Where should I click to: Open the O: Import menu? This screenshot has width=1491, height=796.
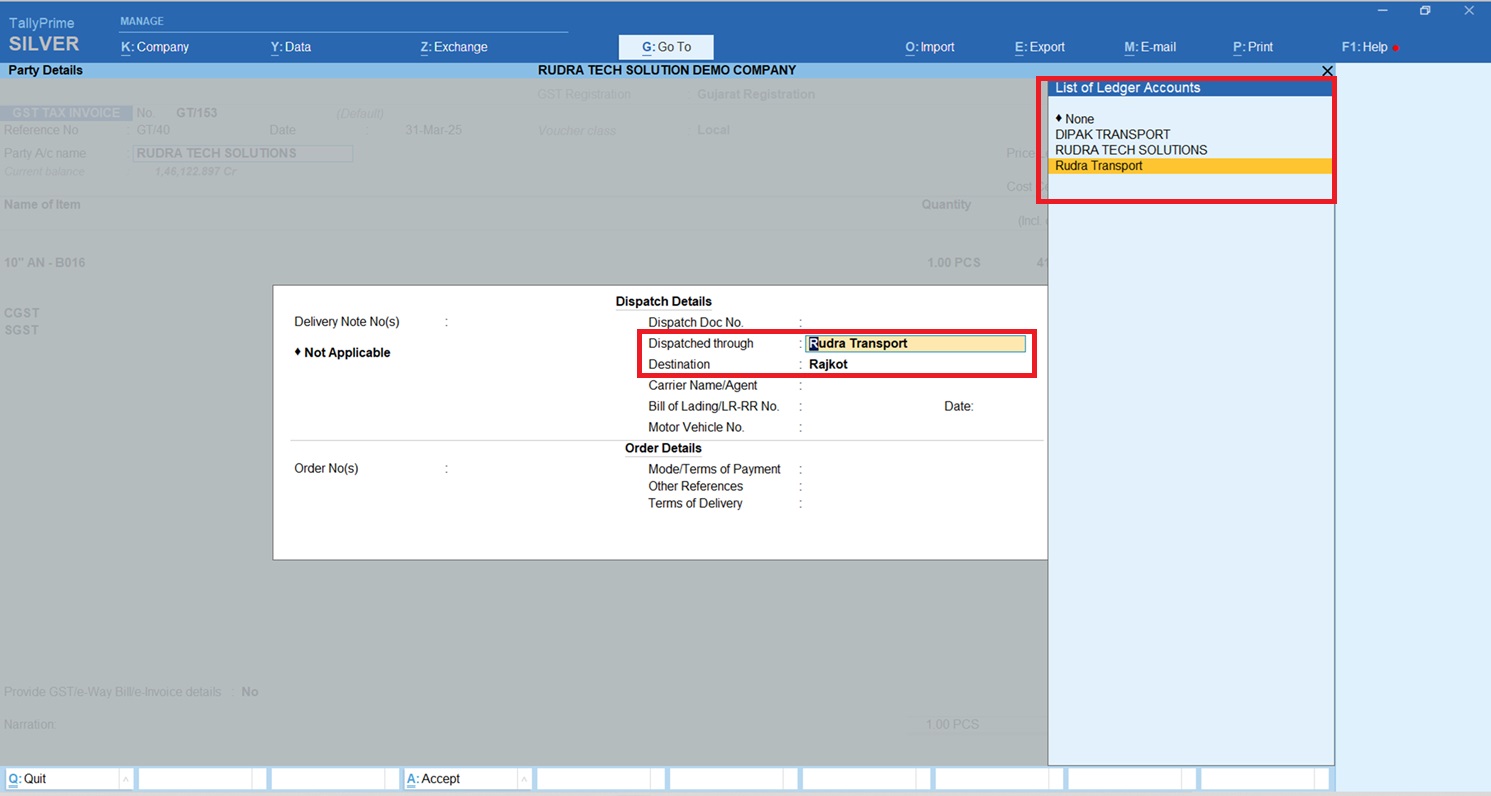click(930, 47)
